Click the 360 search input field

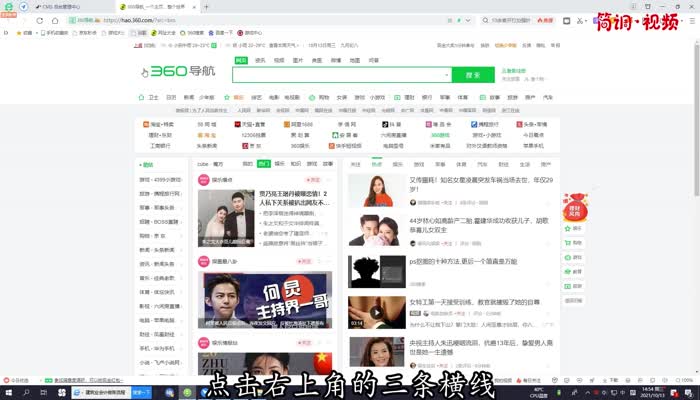click(x=338, y=75)
